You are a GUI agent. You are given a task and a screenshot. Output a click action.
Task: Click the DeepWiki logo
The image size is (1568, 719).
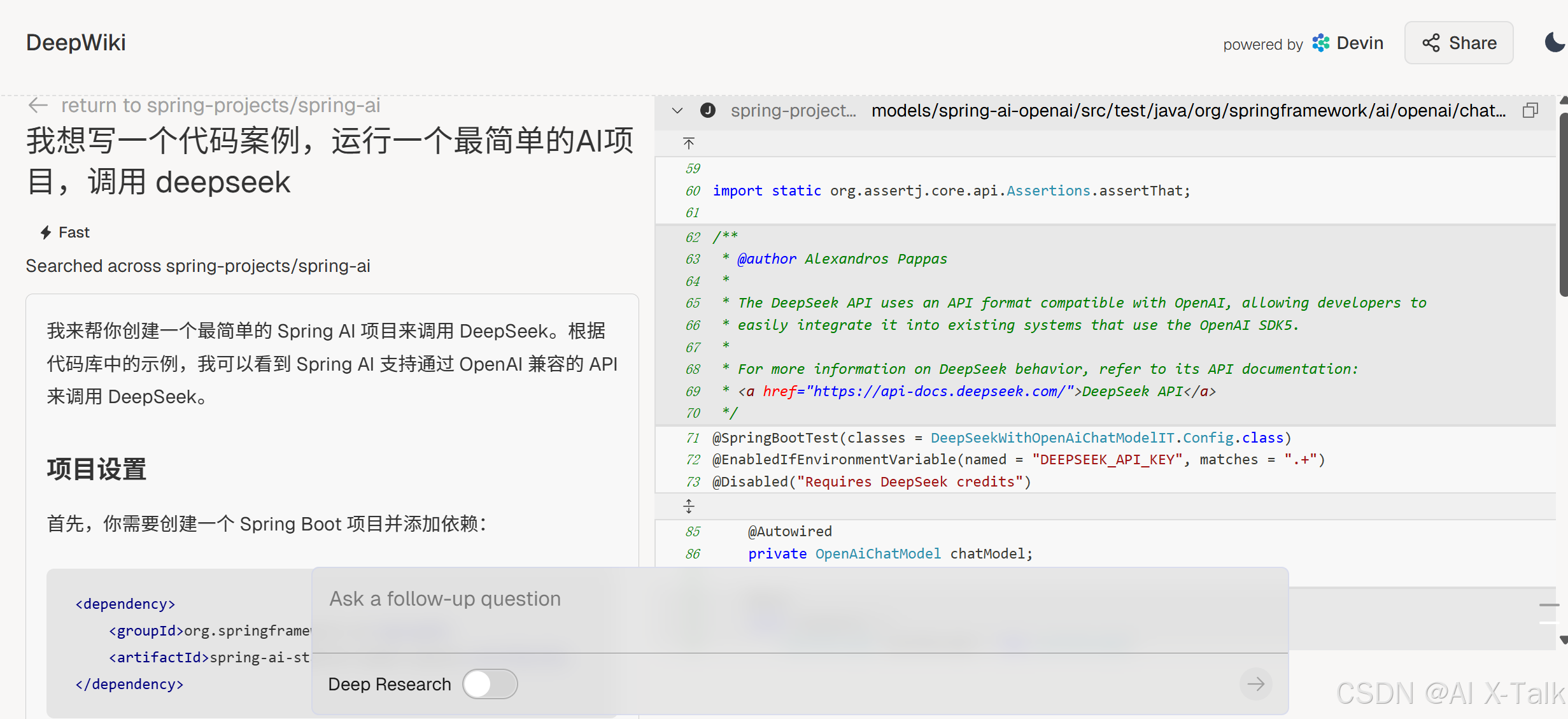pos(76,42)
